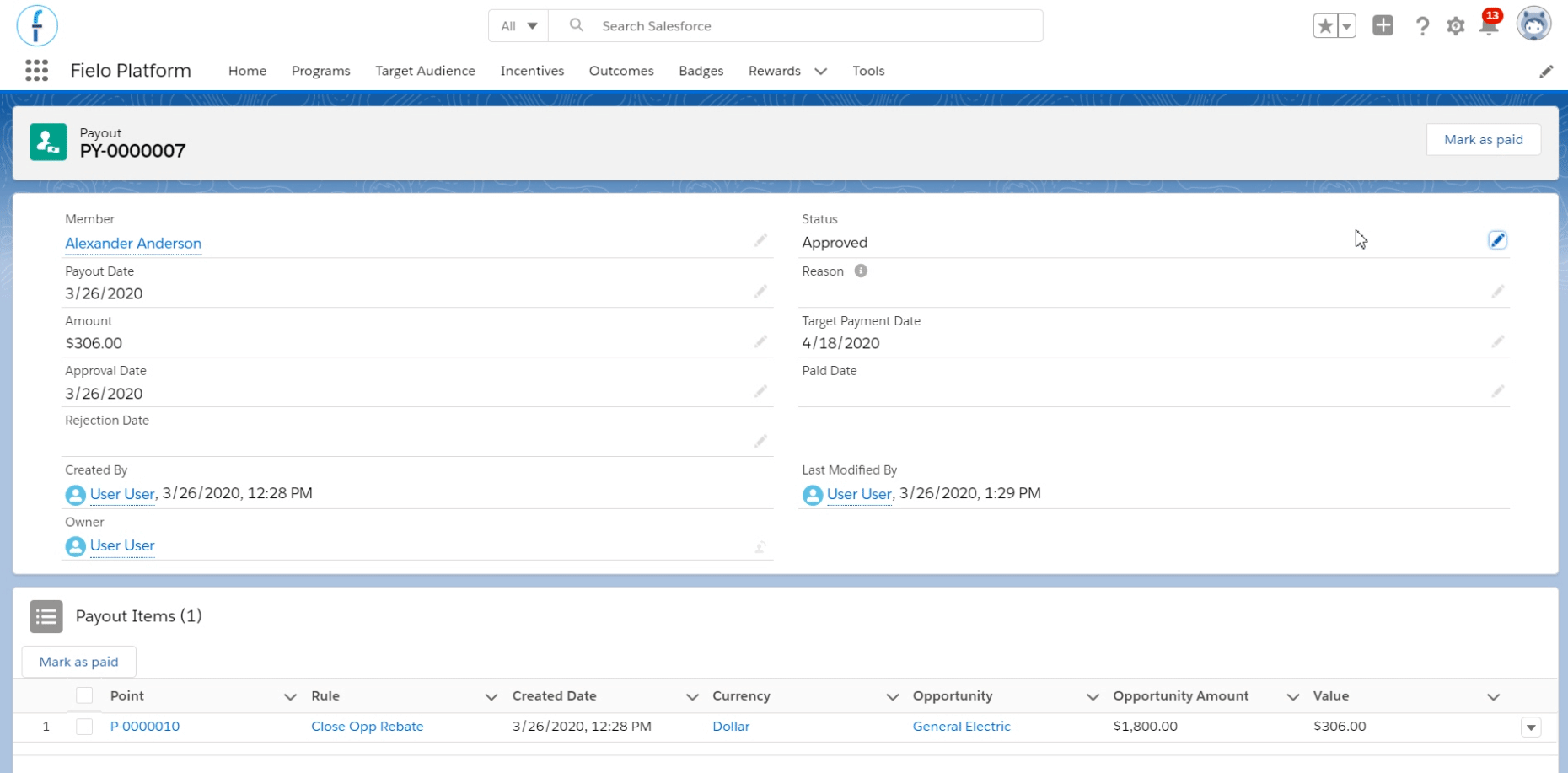Open the Opportunity column menu chevron
Screen dimensions: 1568x773
[1093, 696]
